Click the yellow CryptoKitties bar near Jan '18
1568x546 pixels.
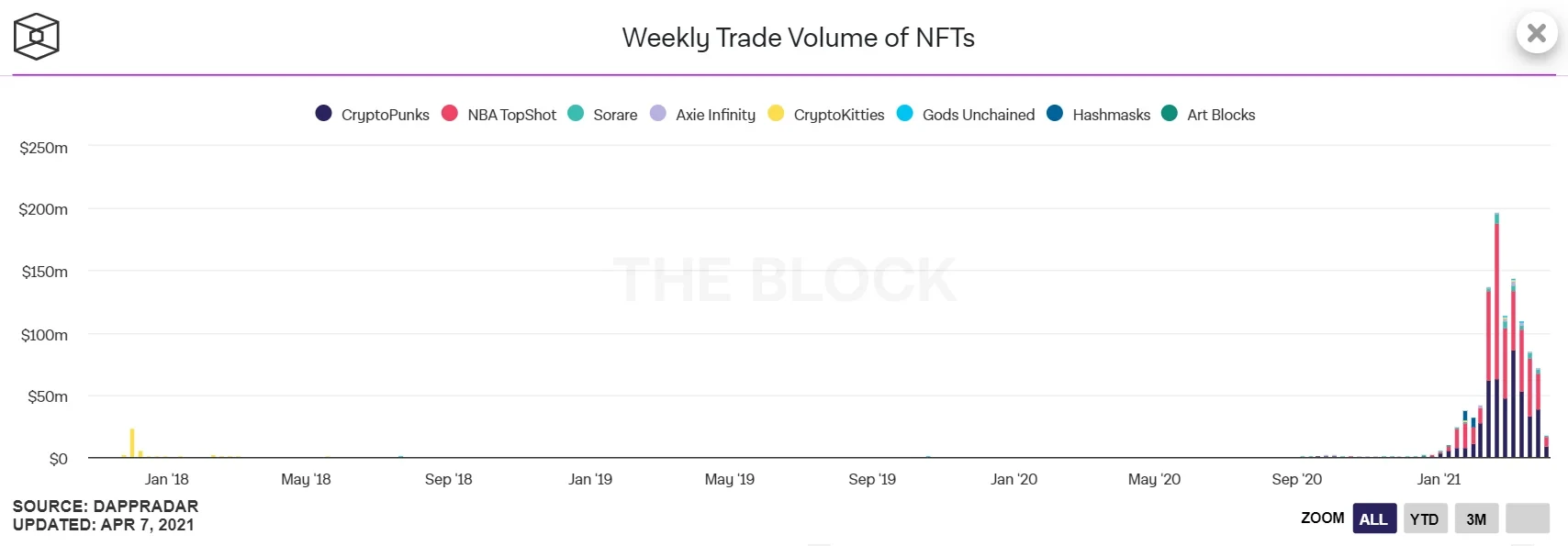click(x=132, y=443)
